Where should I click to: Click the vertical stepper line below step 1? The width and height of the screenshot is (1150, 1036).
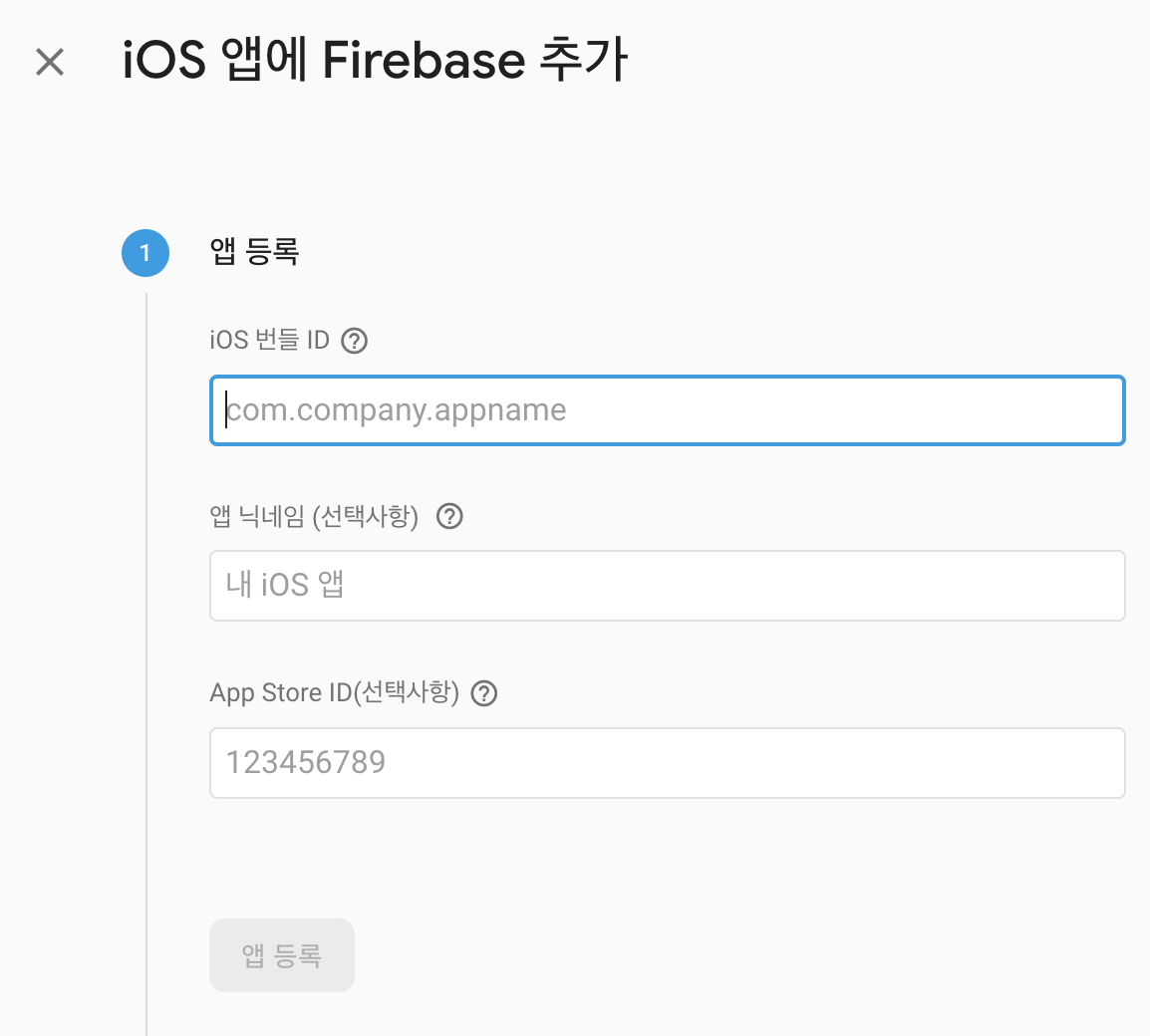tap(146, 659)
